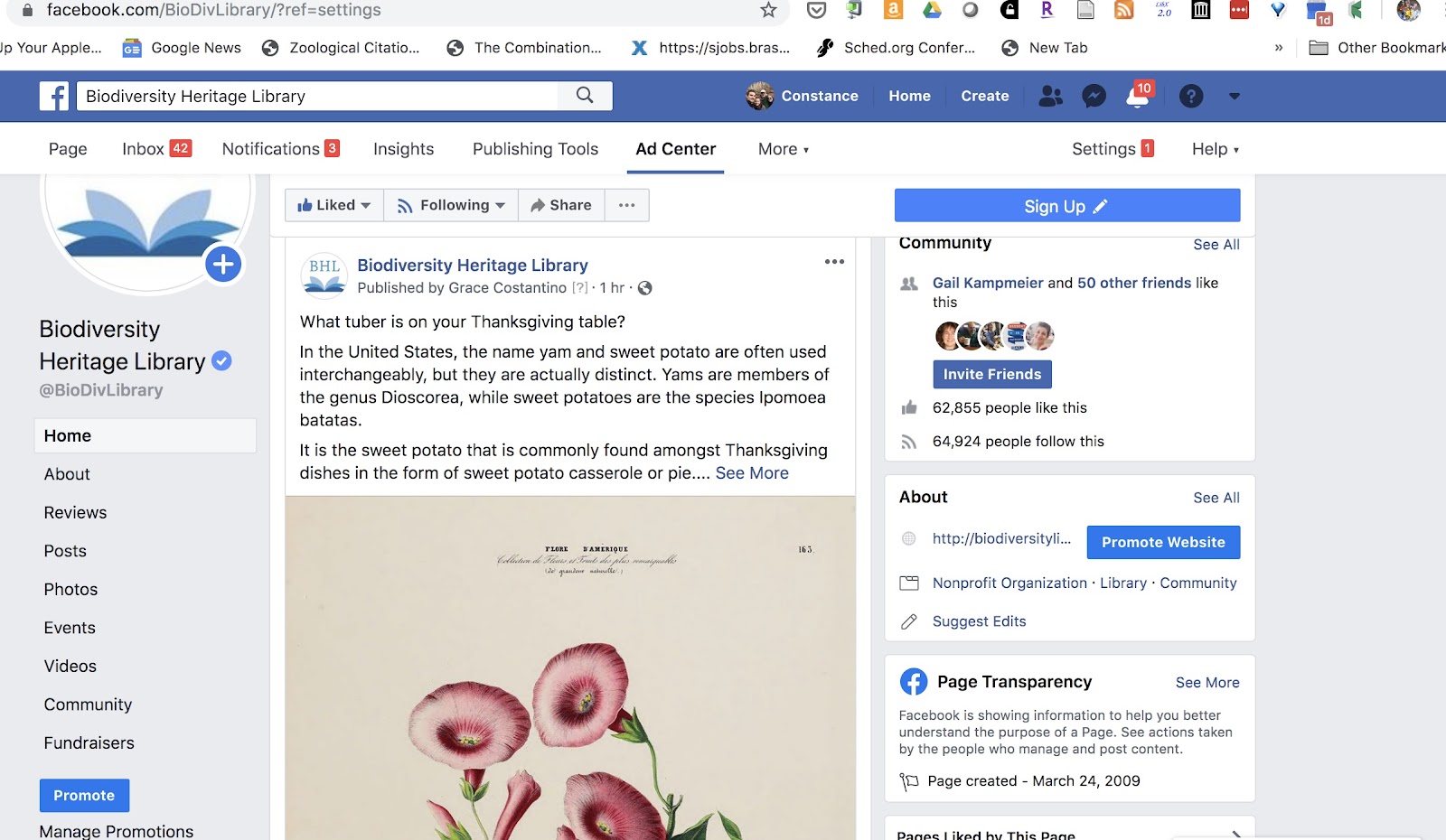The image size is (1446, 840).
Task: Open the Settings tab
Action: [1113, 149]
